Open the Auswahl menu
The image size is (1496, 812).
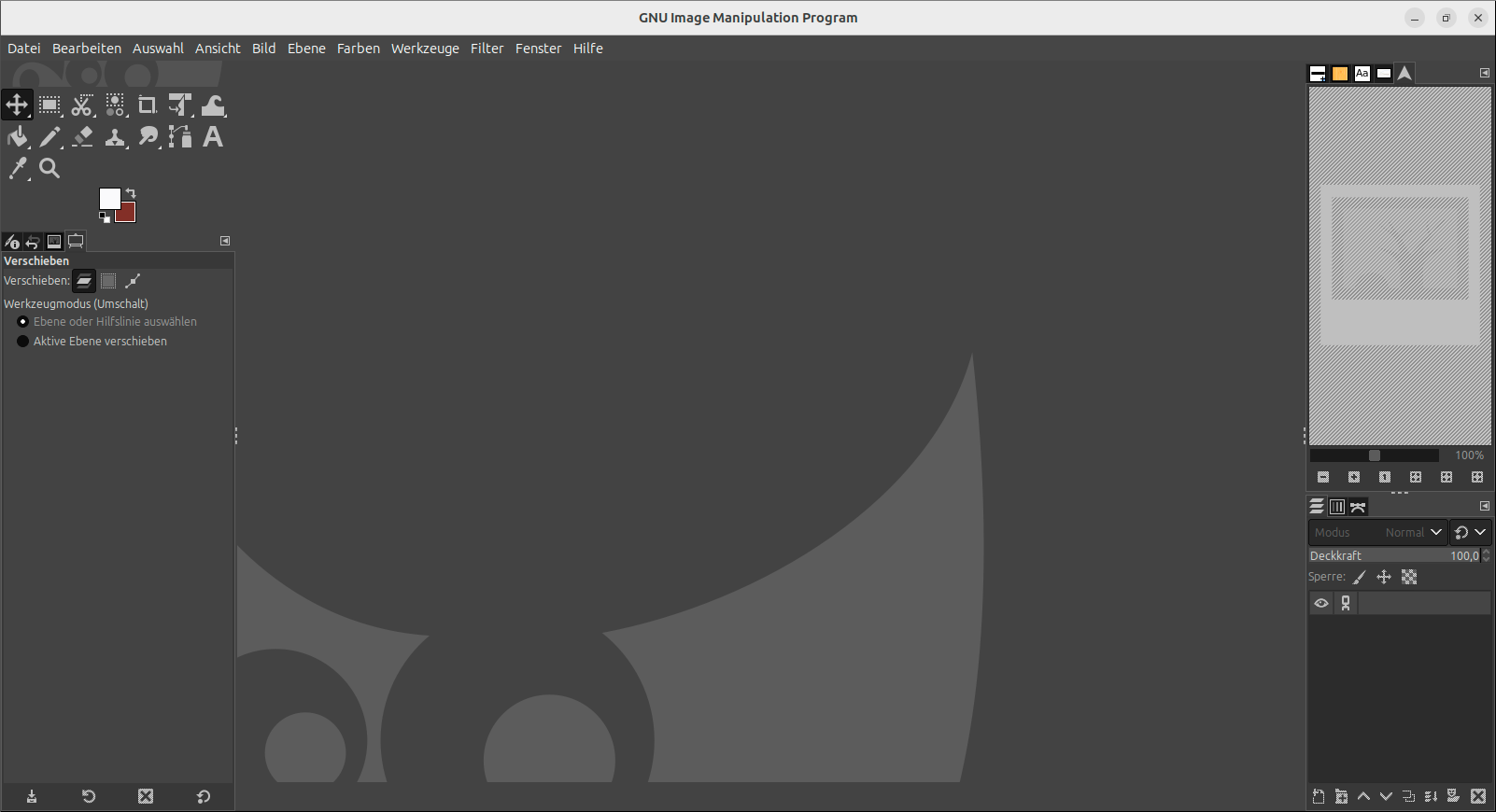(158, 49)
